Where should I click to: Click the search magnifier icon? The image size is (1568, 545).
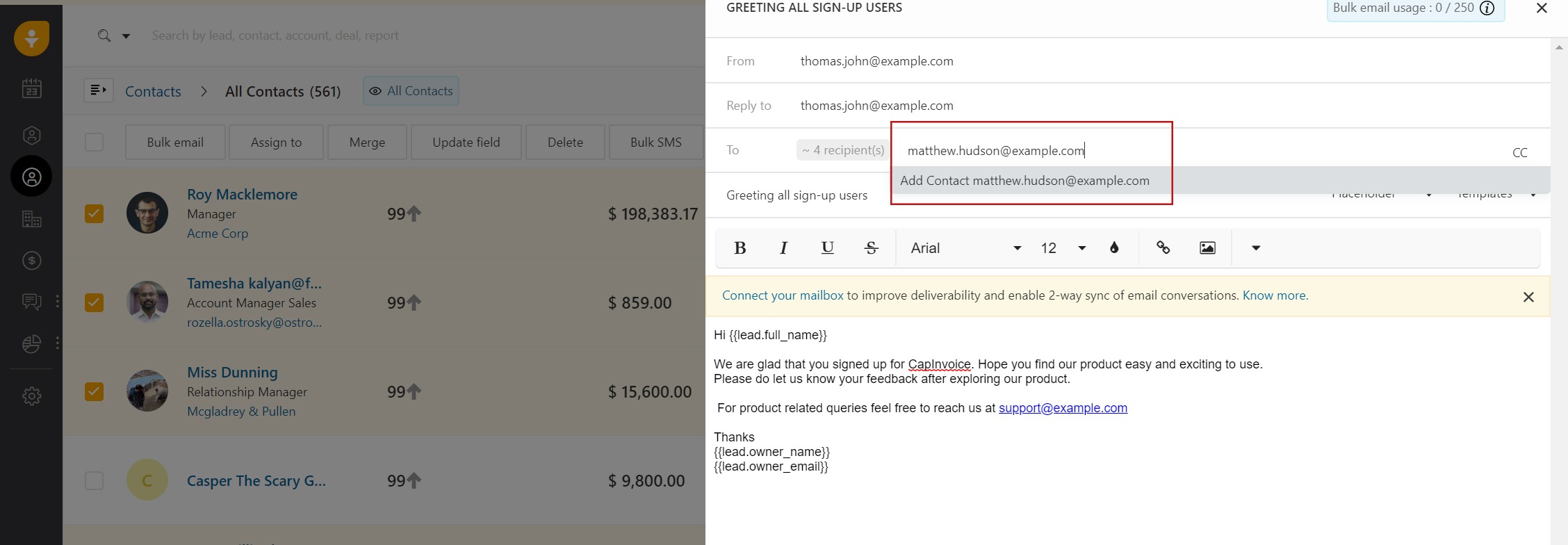(x=104, y=35)
